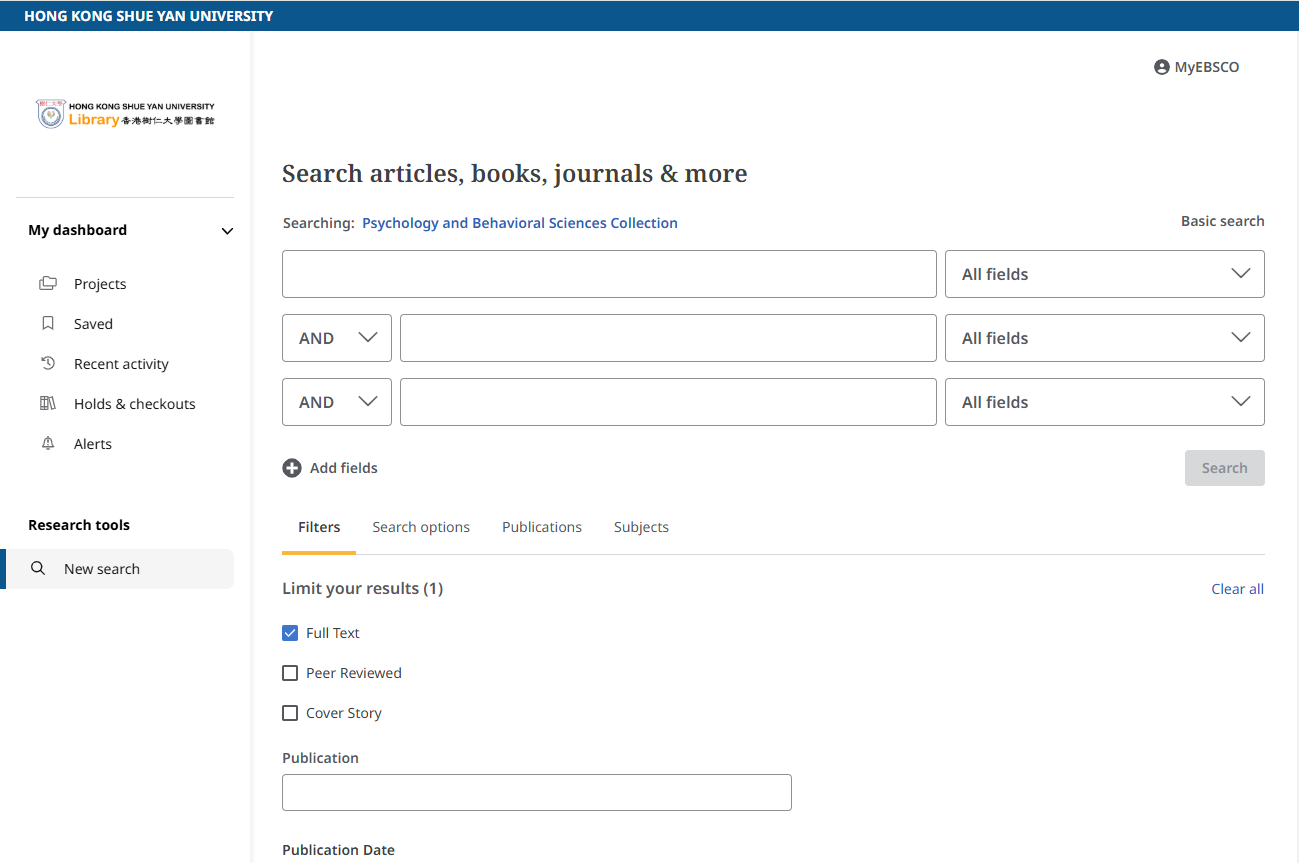Switch to Basic search
The height and width of the screenshot is (863, 1299).
click(1222, 221)
